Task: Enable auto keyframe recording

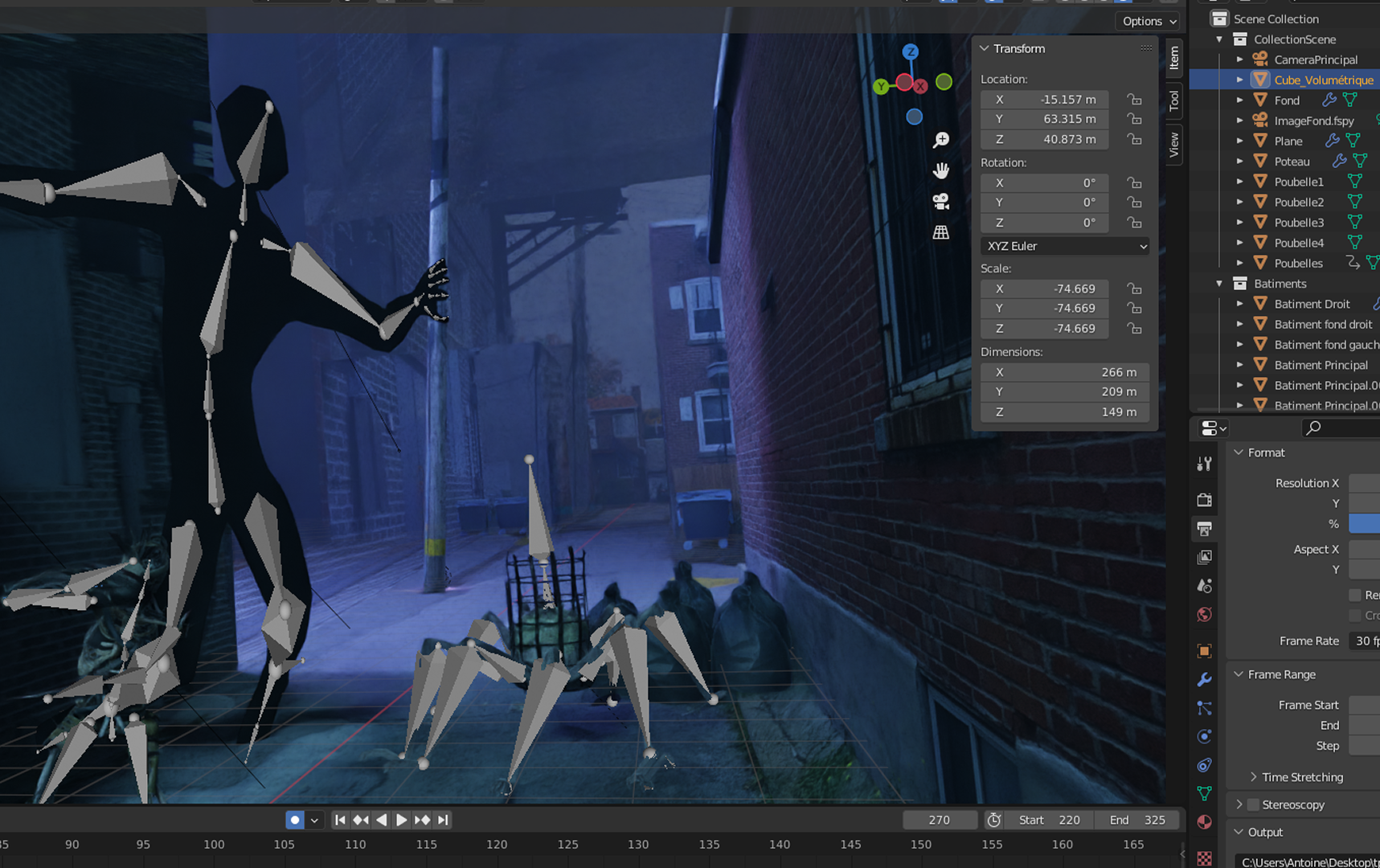Action: (295, 820)
